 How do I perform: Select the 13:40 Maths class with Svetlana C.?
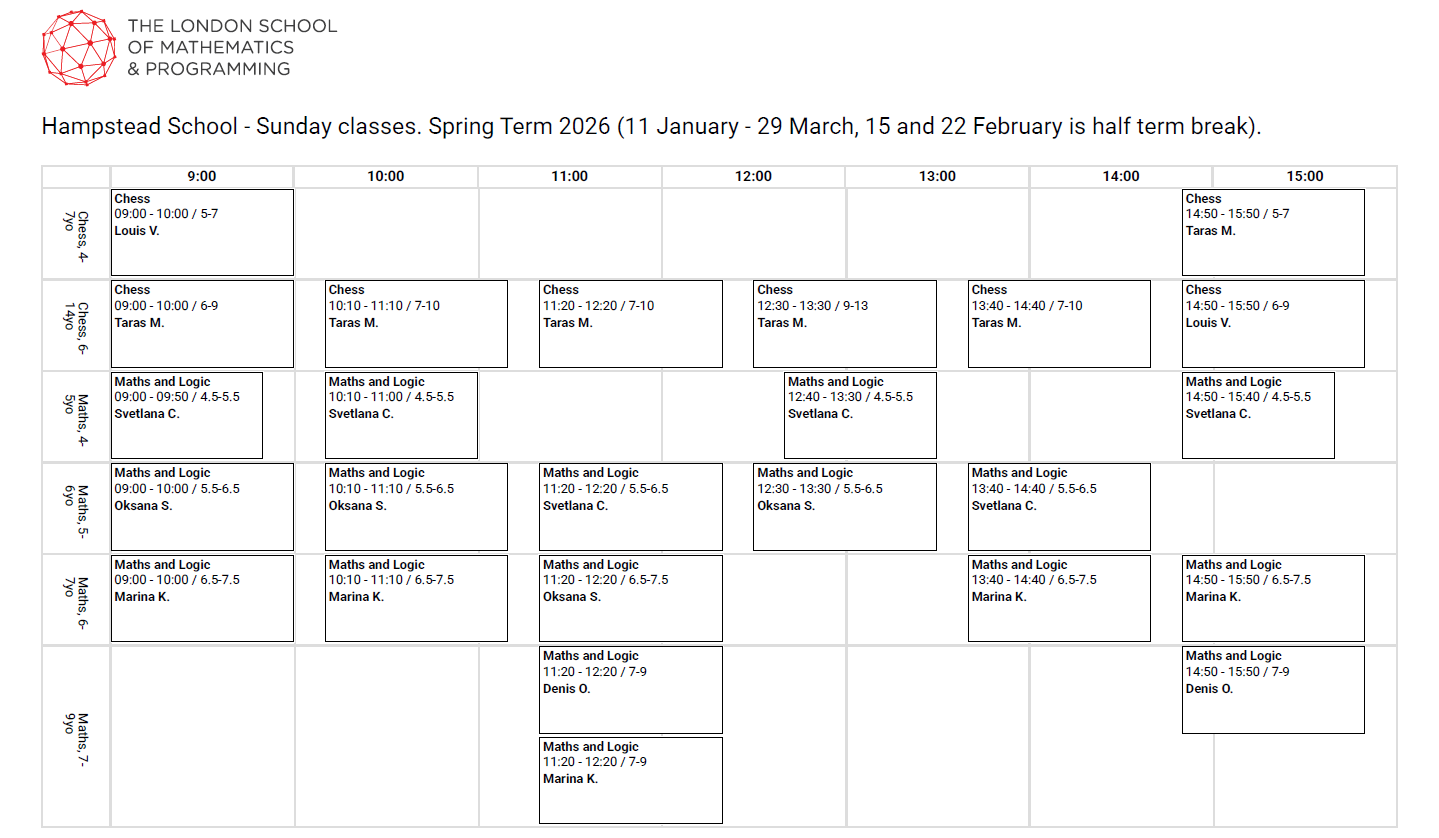[x=1059, y=506]
